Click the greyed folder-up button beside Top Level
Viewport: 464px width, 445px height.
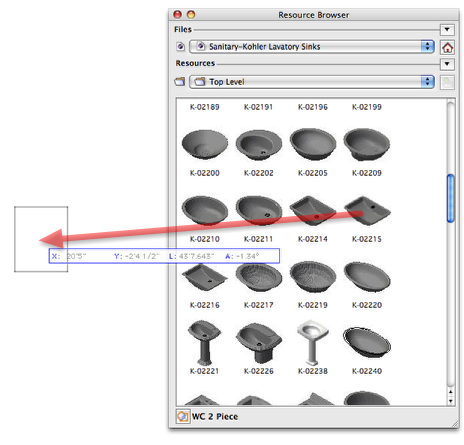coord(447,82)
